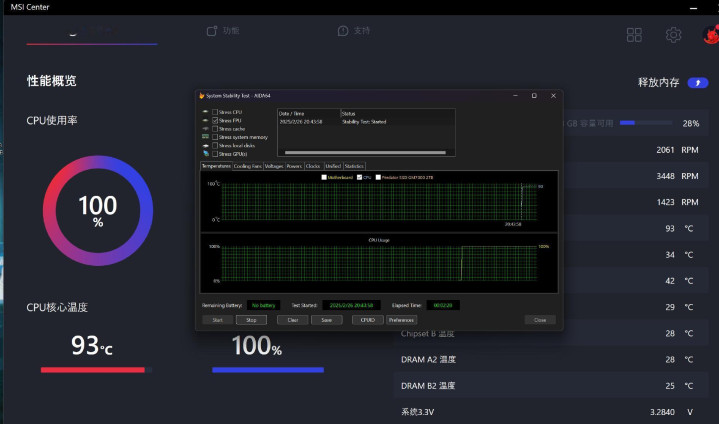Click the red dragon profile avatar

coord(711,35)
